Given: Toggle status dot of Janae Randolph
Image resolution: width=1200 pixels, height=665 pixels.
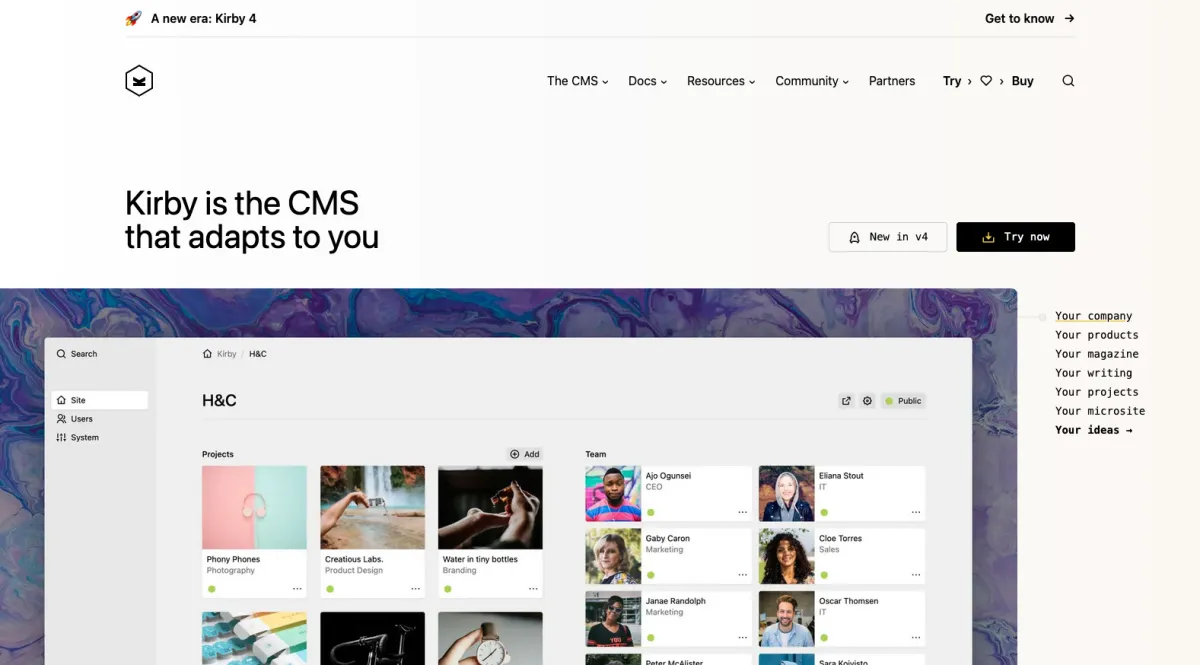Looking at the screenshot, I should click(x=651, y=637).
